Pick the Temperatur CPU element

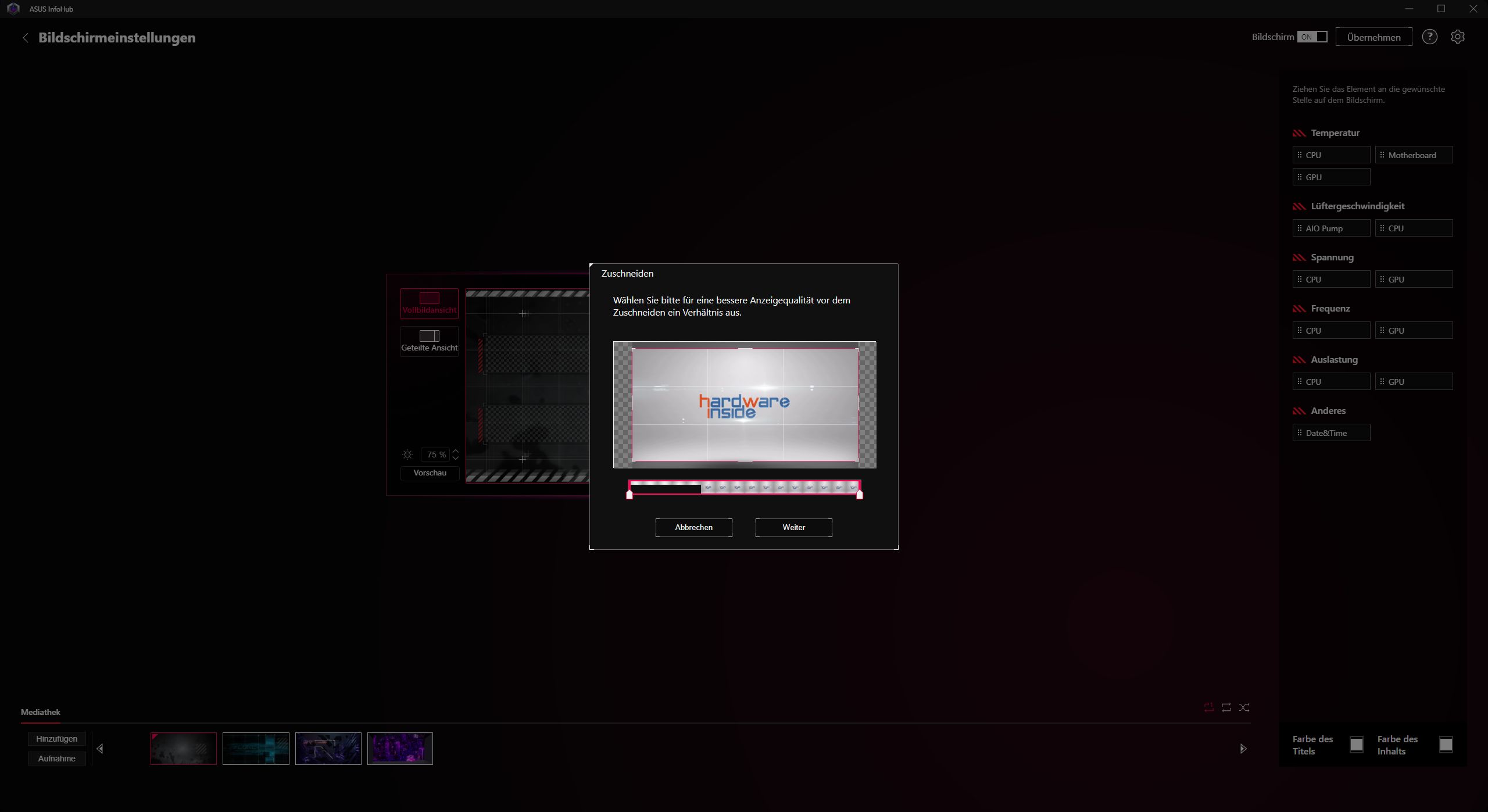[1331, 155]
